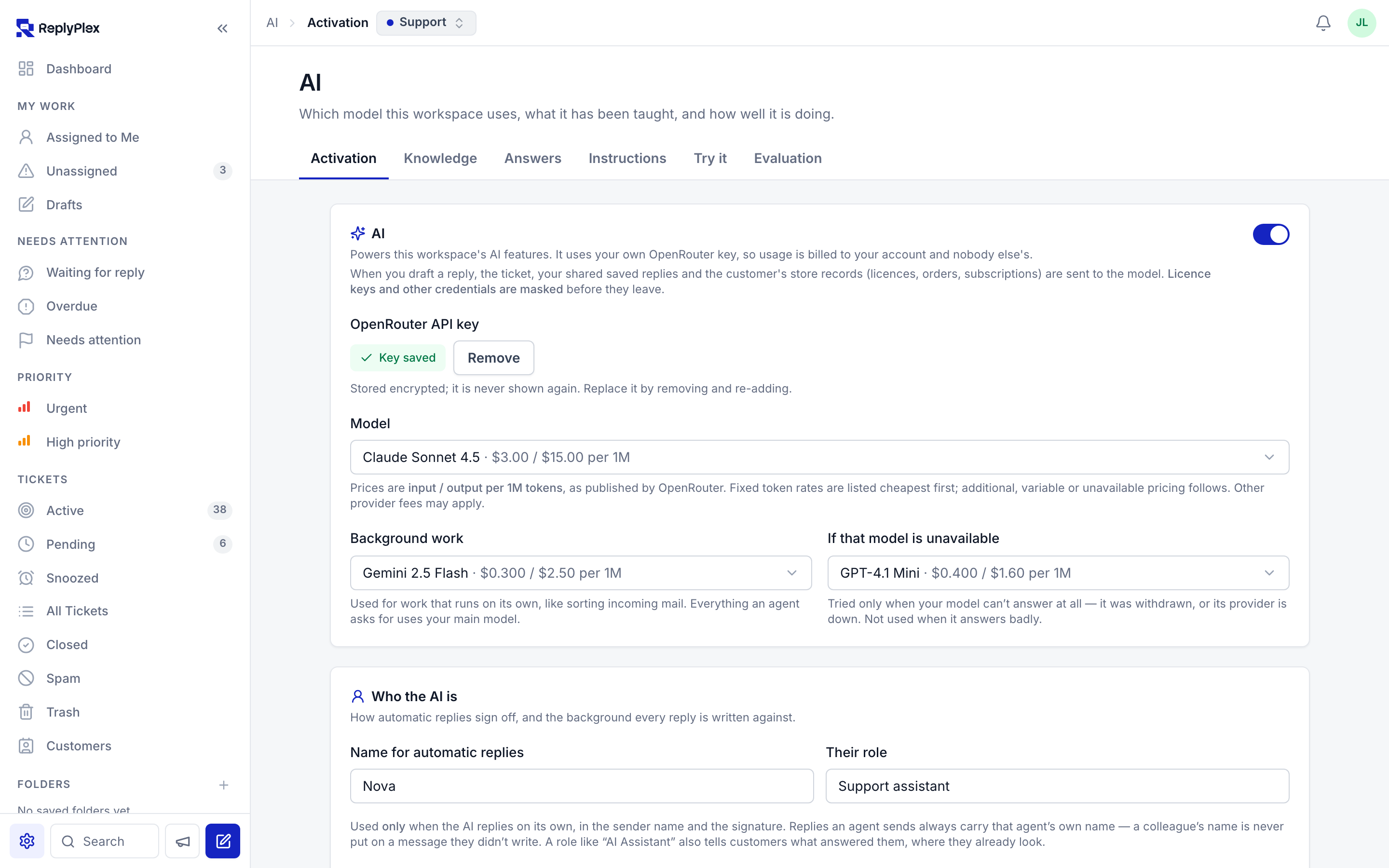The width and height of the screenshot is (1389, 868).
Task: Click the Spam blocked circle icon
Action: tap(26, 678)
